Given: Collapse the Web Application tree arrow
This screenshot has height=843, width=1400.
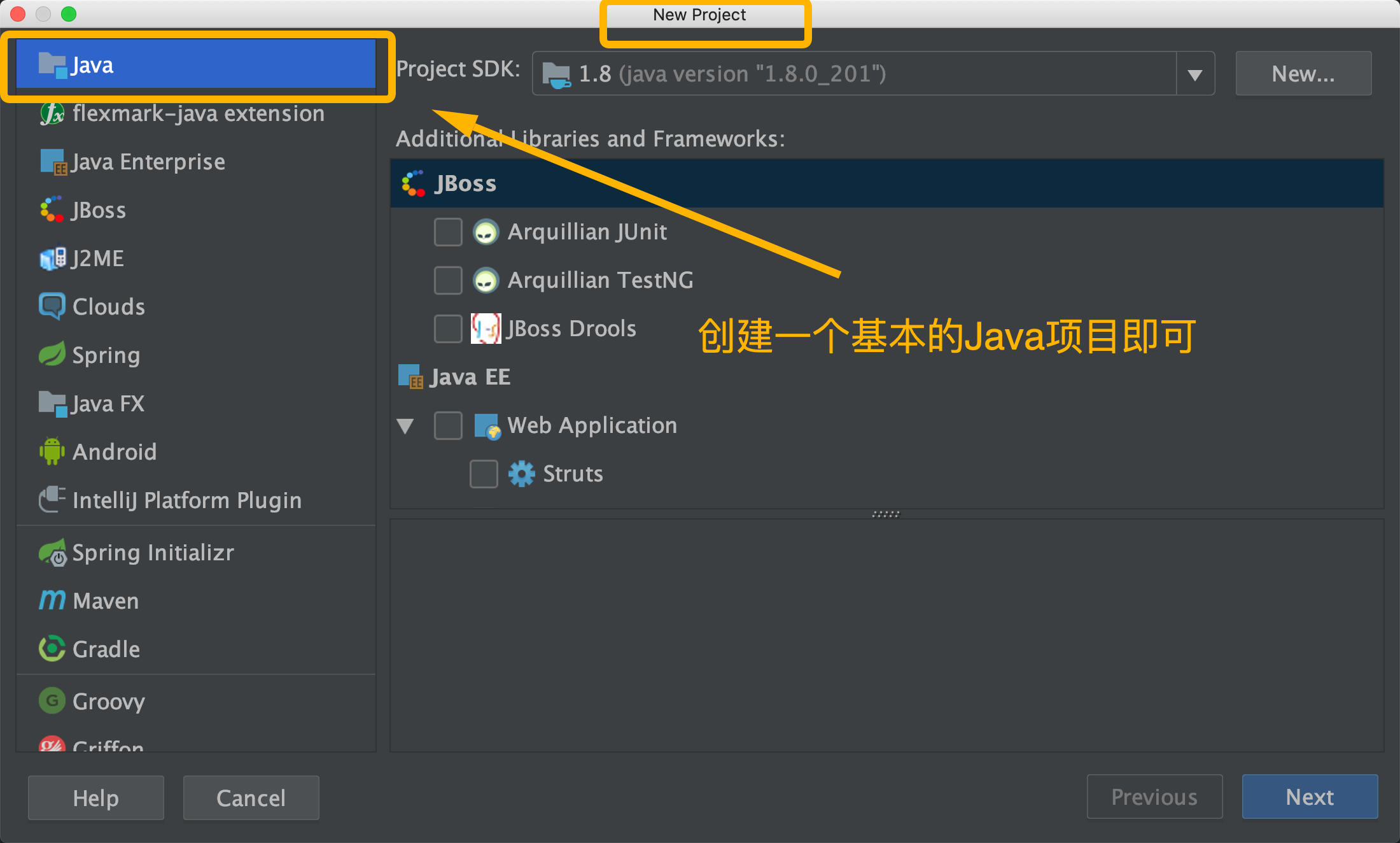Looking at the screenshot, I should pos(405,425).
